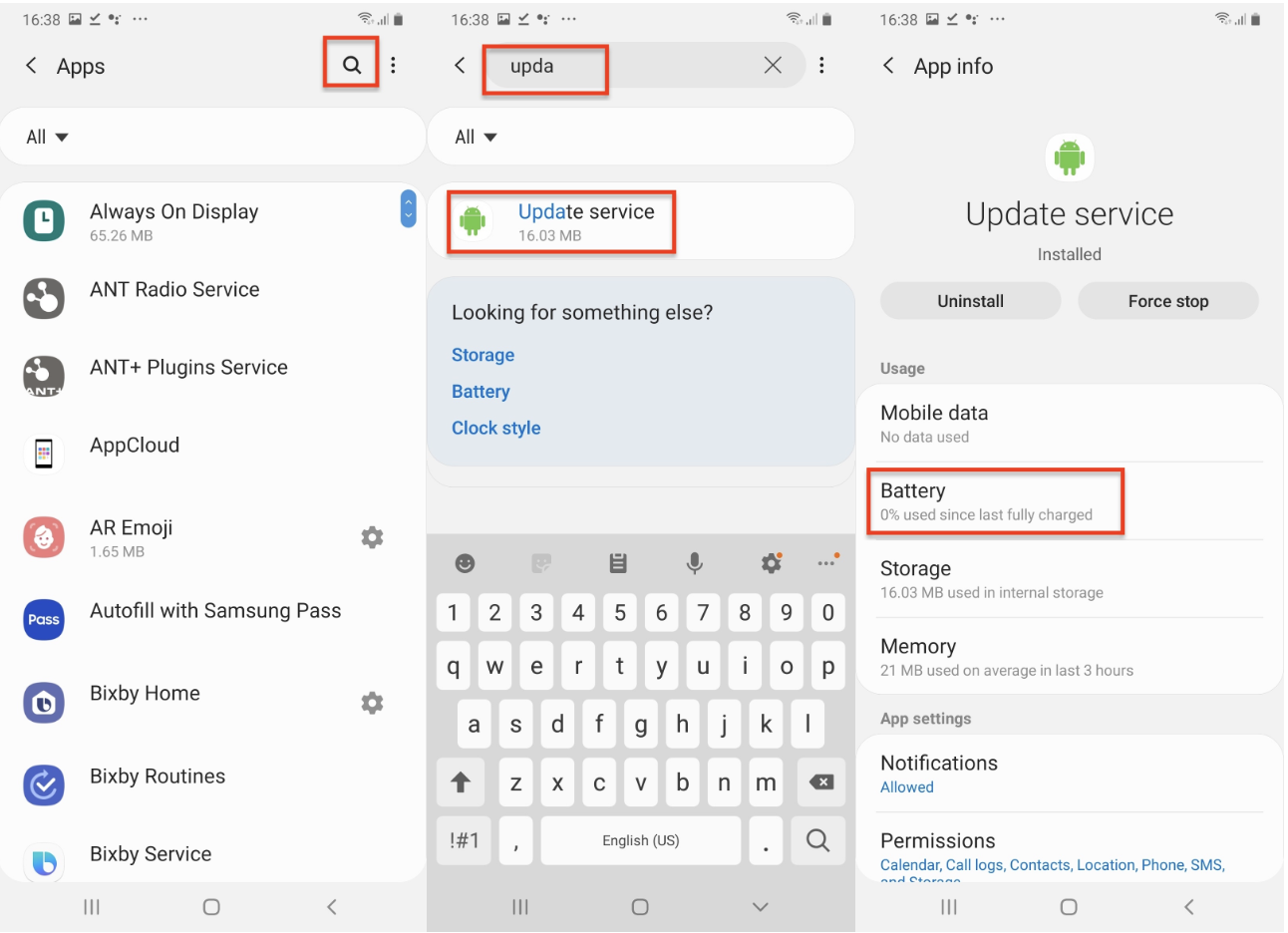Viewport: 1288px width, 933px height.
Task: Grab the fast scroll handle in Apps list
Action: click(408, 208)
